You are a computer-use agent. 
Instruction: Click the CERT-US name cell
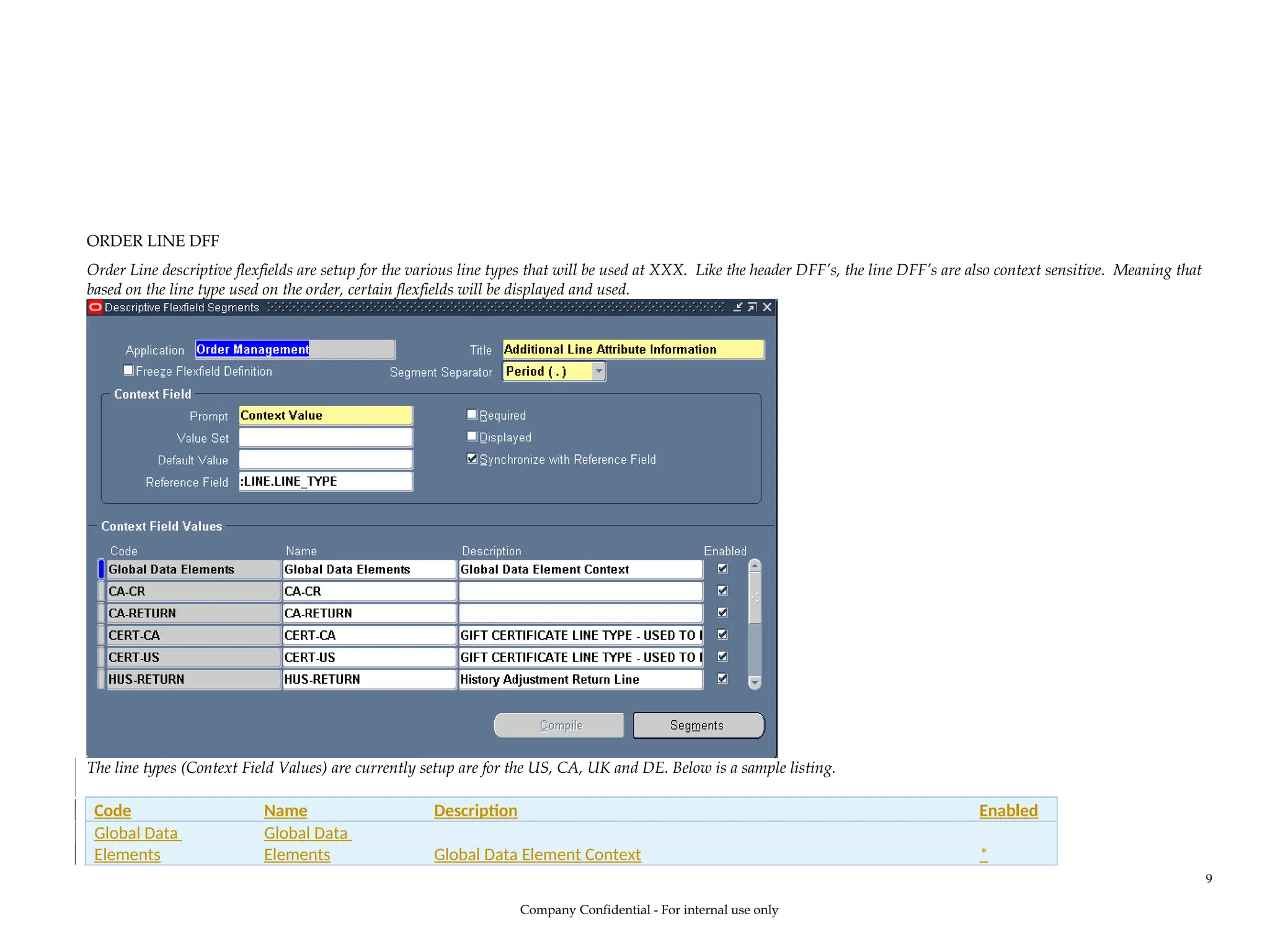[370, 658]
